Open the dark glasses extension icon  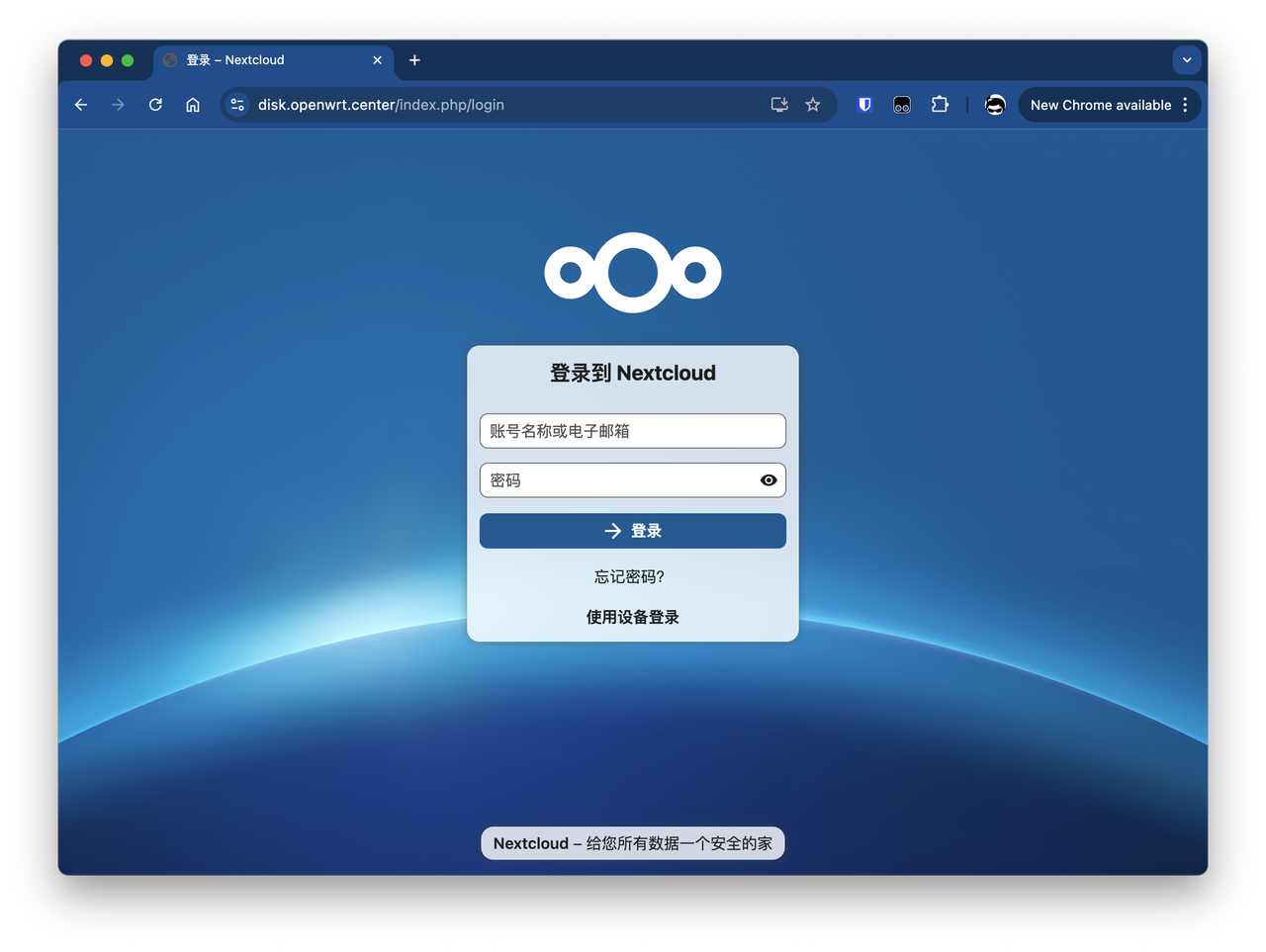[x=902, y=105]
